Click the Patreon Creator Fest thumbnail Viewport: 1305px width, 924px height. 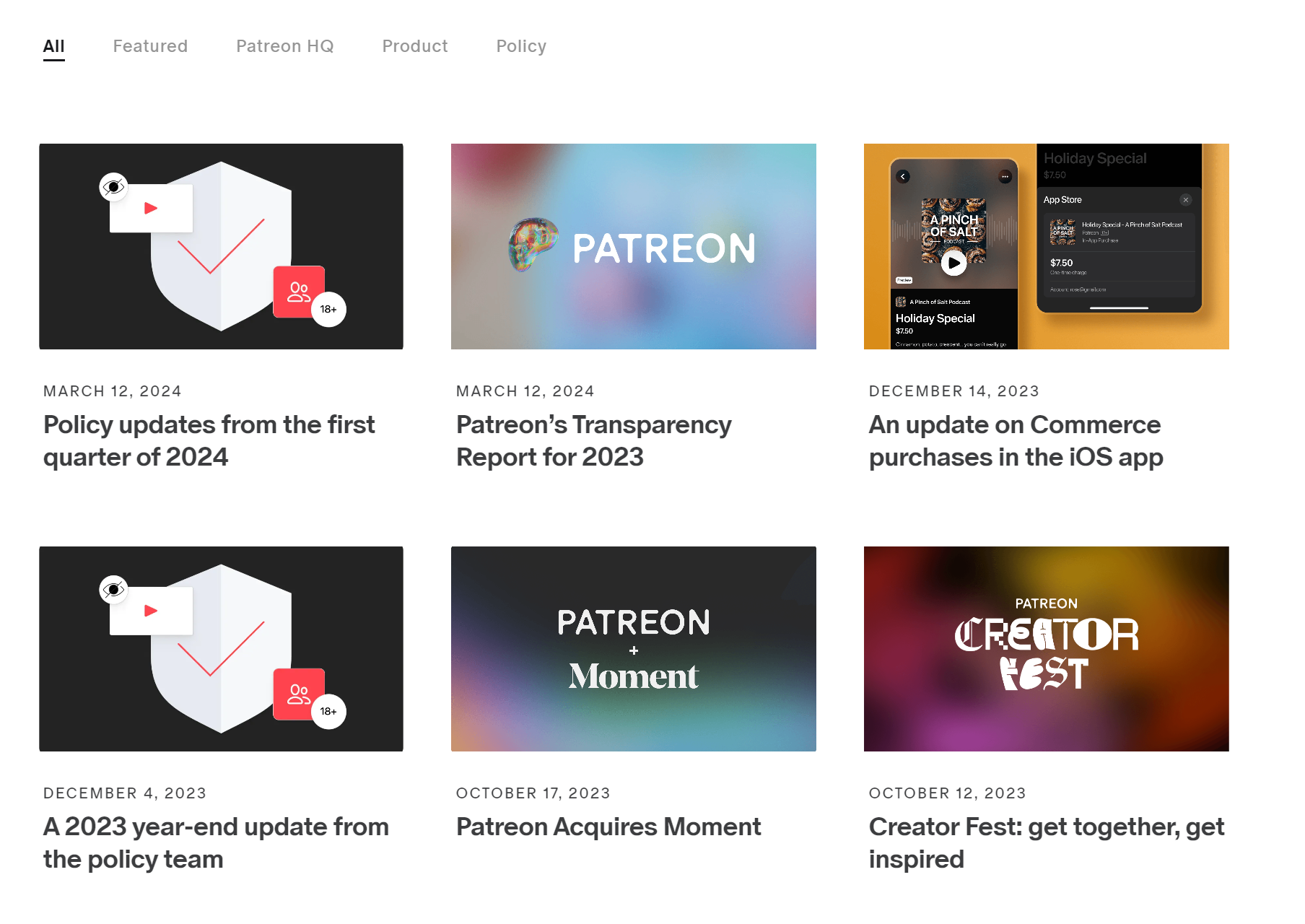(x=1047, y=649)
